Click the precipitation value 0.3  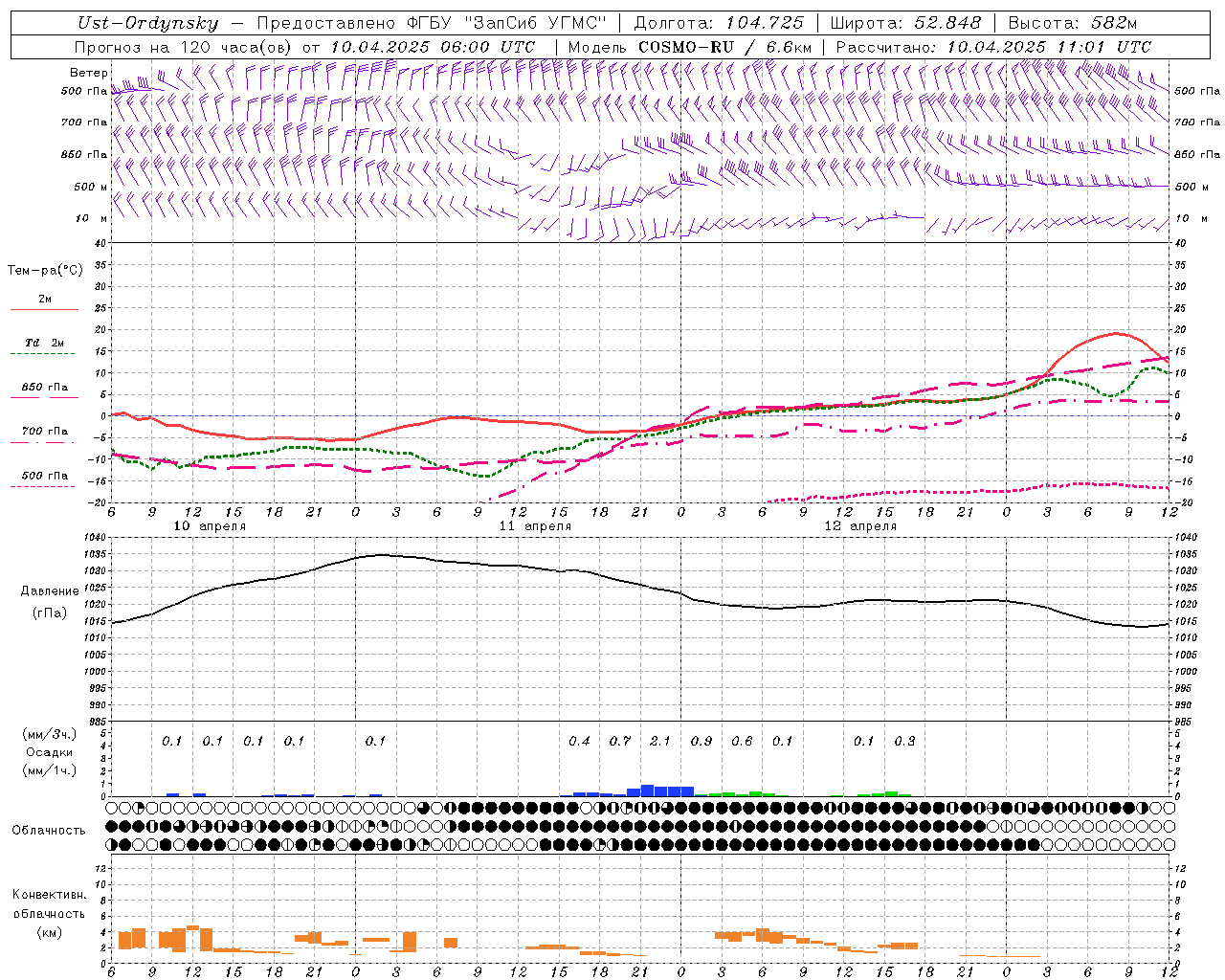[x=904, y=742]
